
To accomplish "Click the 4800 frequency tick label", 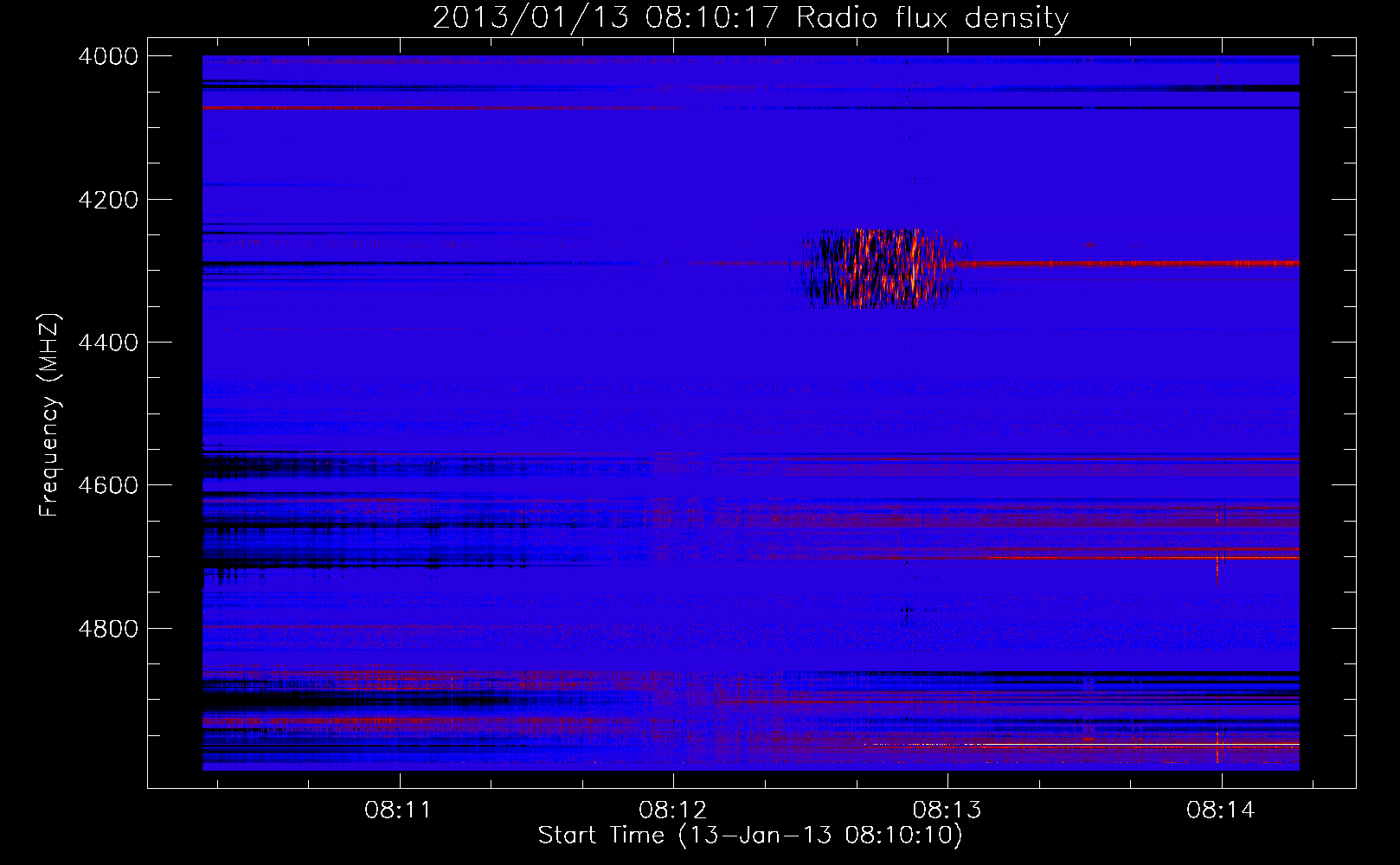I will pyautogui.click(x=108, y=629).
